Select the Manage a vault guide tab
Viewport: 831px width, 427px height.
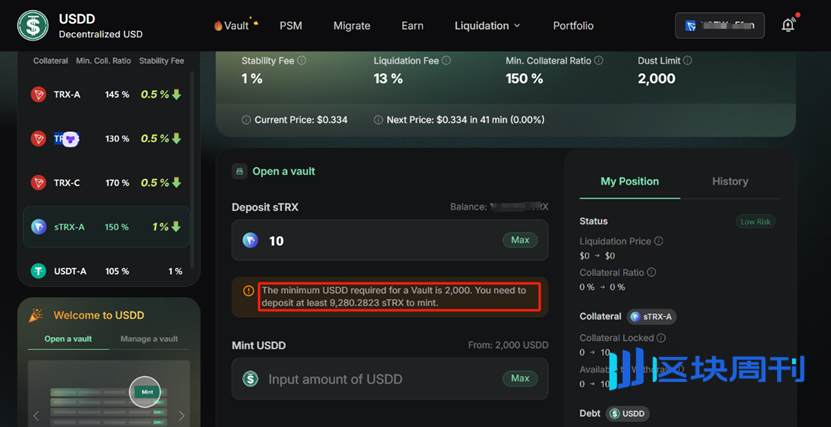(x=149, y=339)
